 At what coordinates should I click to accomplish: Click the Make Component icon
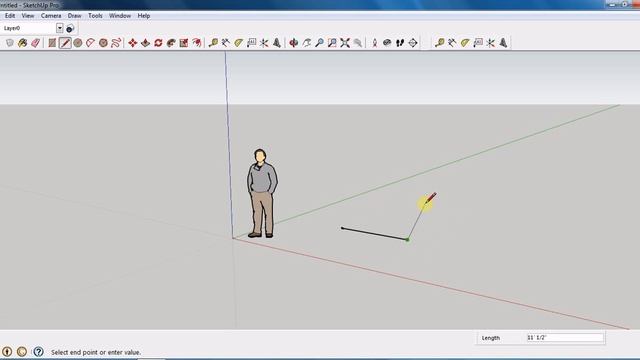pyautogui.click(x=10, y=42)
